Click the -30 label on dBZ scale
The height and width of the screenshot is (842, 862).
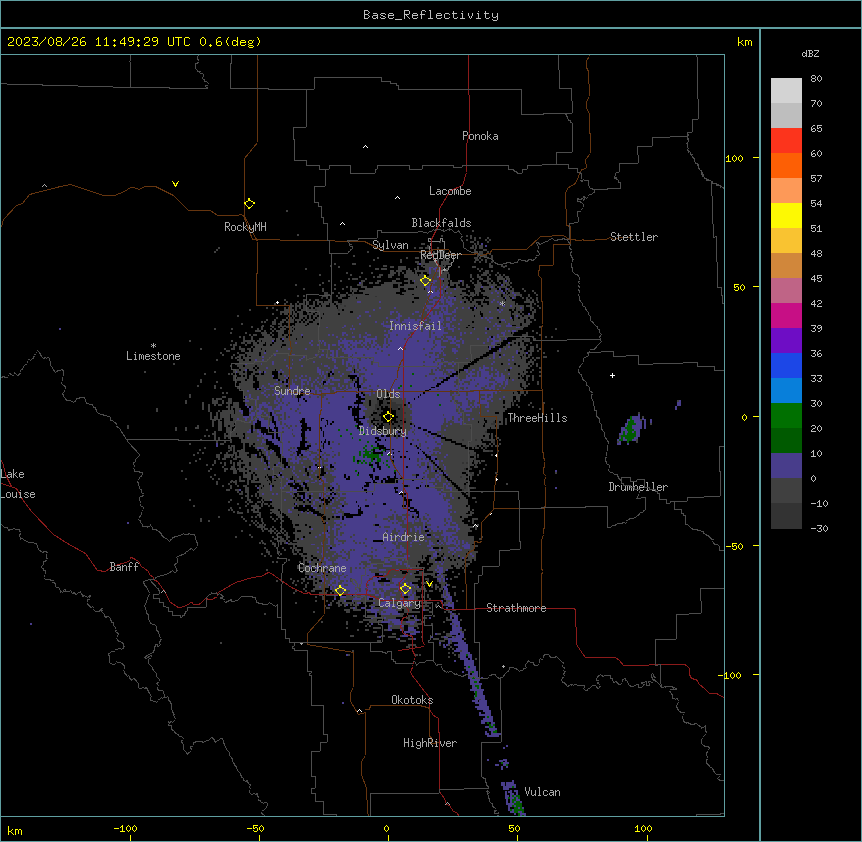click(x=819, y=529)
